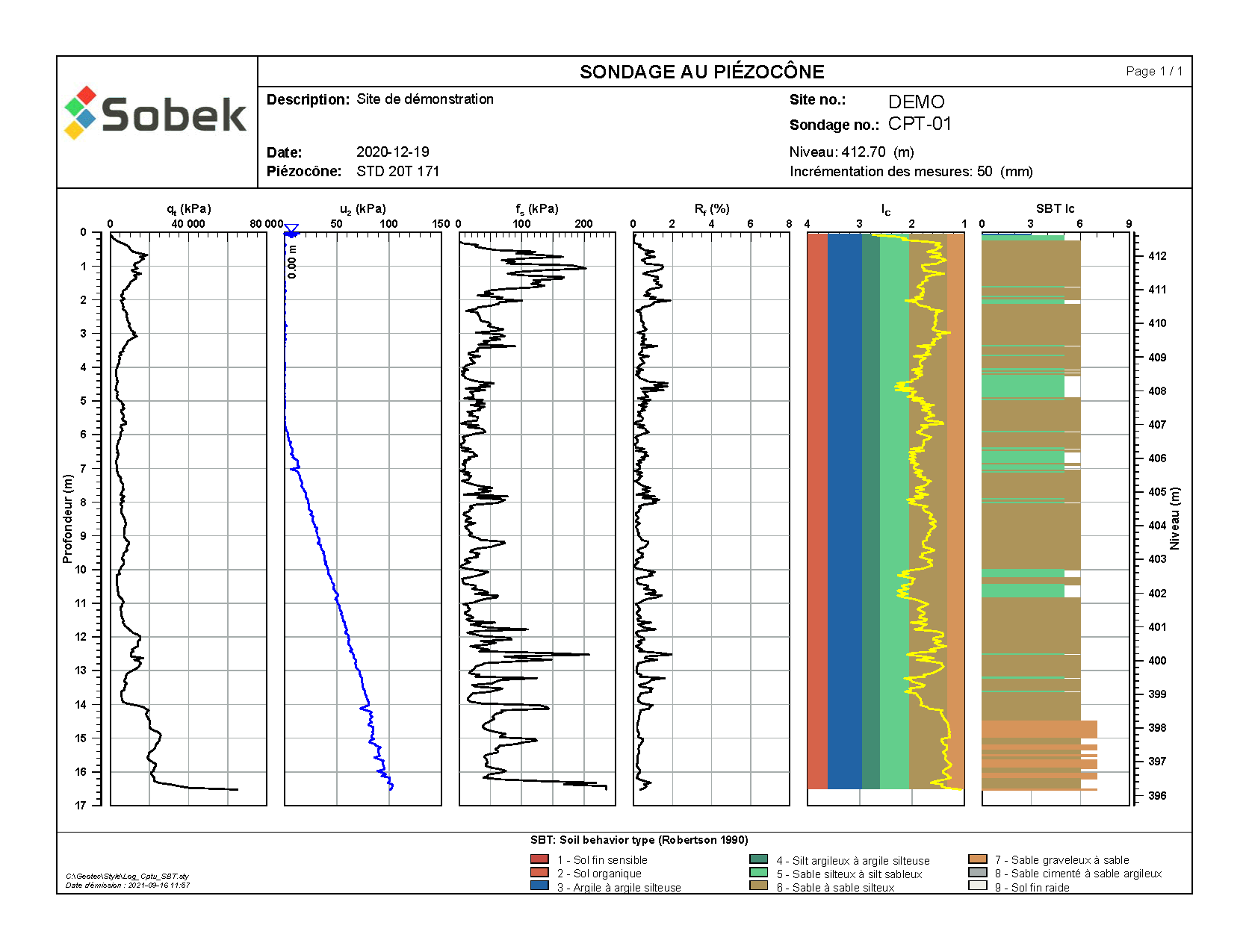This screenshot has width=1249, height=952.
Task: Click the 0.00 m water level label
Action: [x=292, y=261]
